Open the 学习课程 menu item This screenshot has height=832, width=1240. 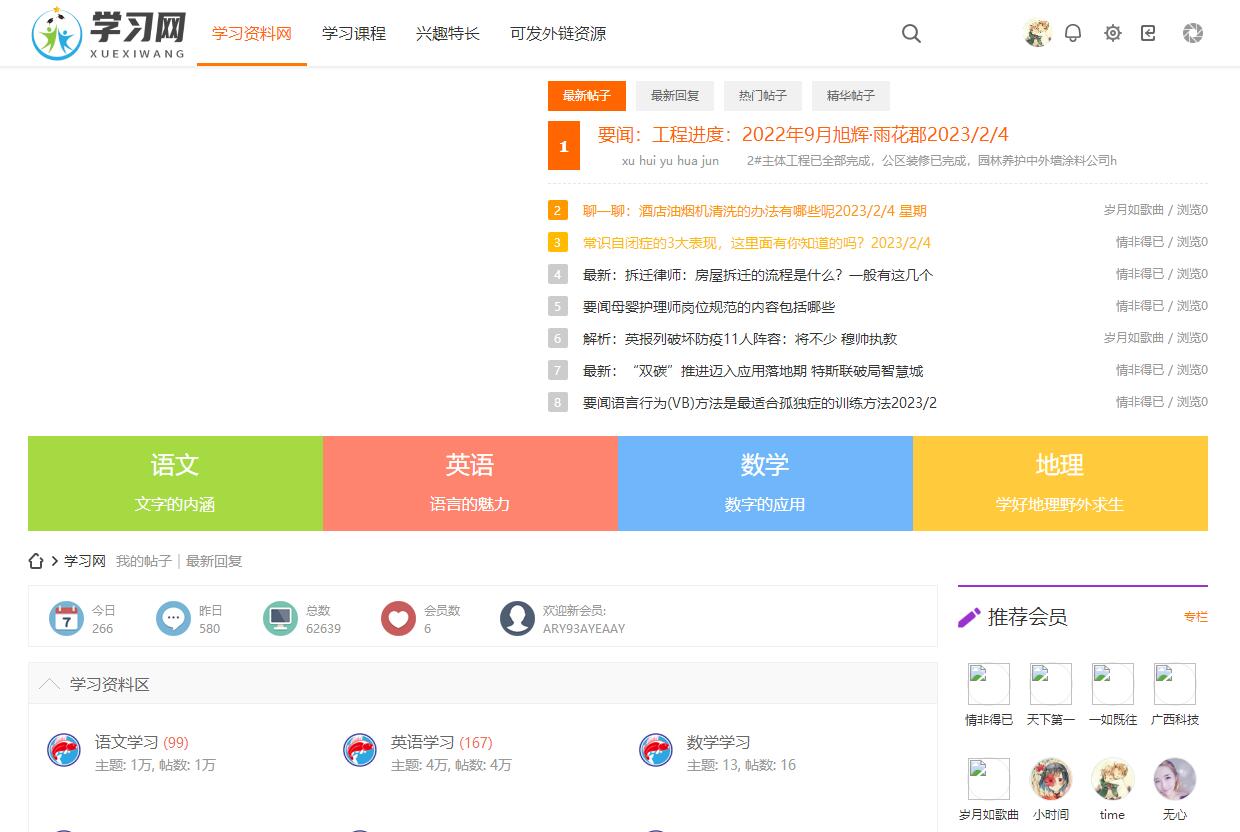(352, 33)
